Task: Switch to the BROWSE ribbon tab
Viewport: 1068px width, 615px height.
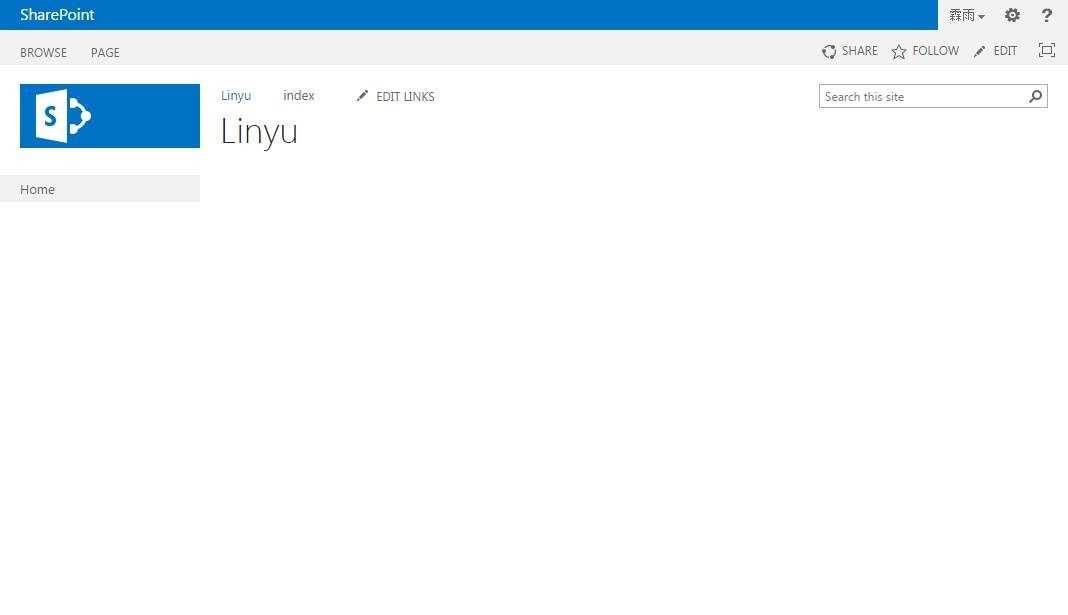Action: click(x=43, y=52)
